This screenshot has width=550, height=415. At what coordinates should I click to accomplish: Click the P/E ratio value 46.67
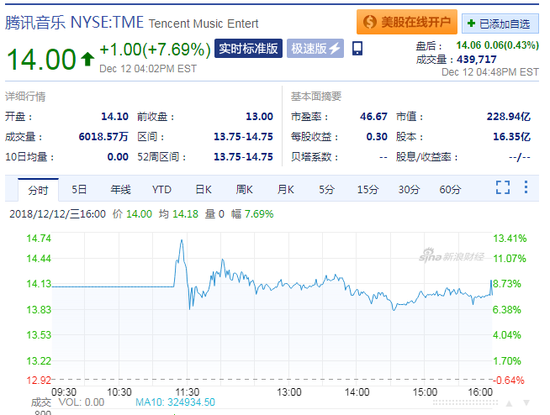click(x=374, y=116)
